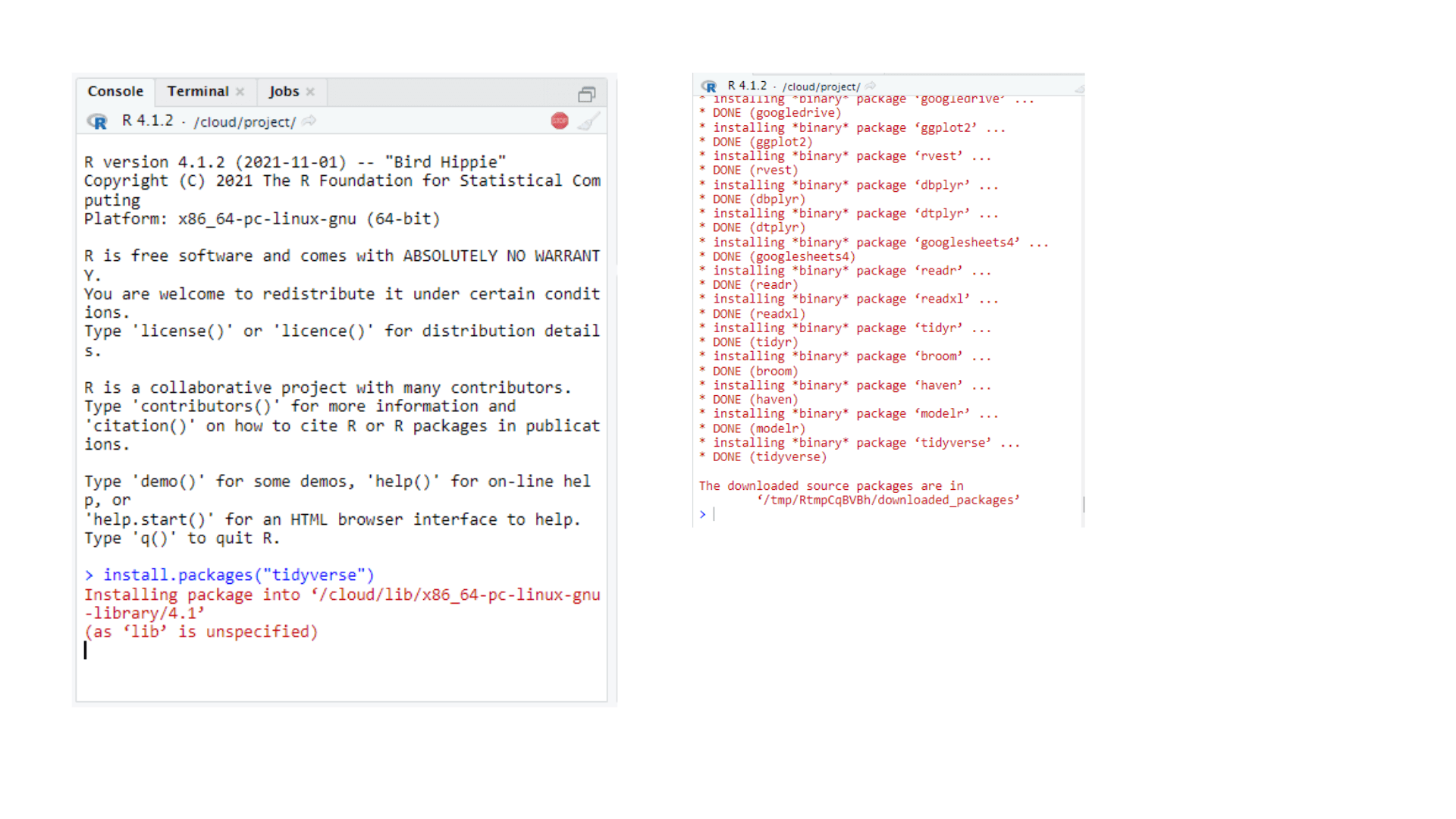
Task: Switch to the Terminal tab
Action: [x=197, y=91]
